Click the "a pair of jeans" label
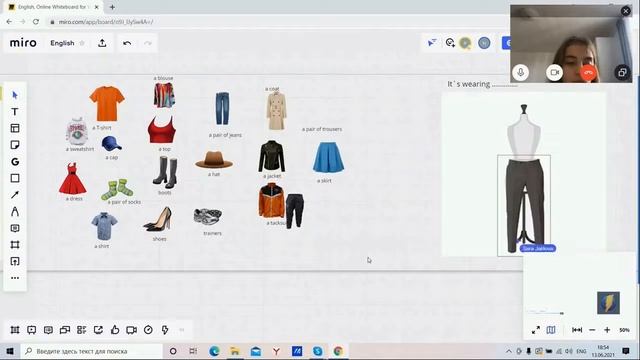Viewport: 640px width, 360px height. pyautogui.click(x=225, y=135)
